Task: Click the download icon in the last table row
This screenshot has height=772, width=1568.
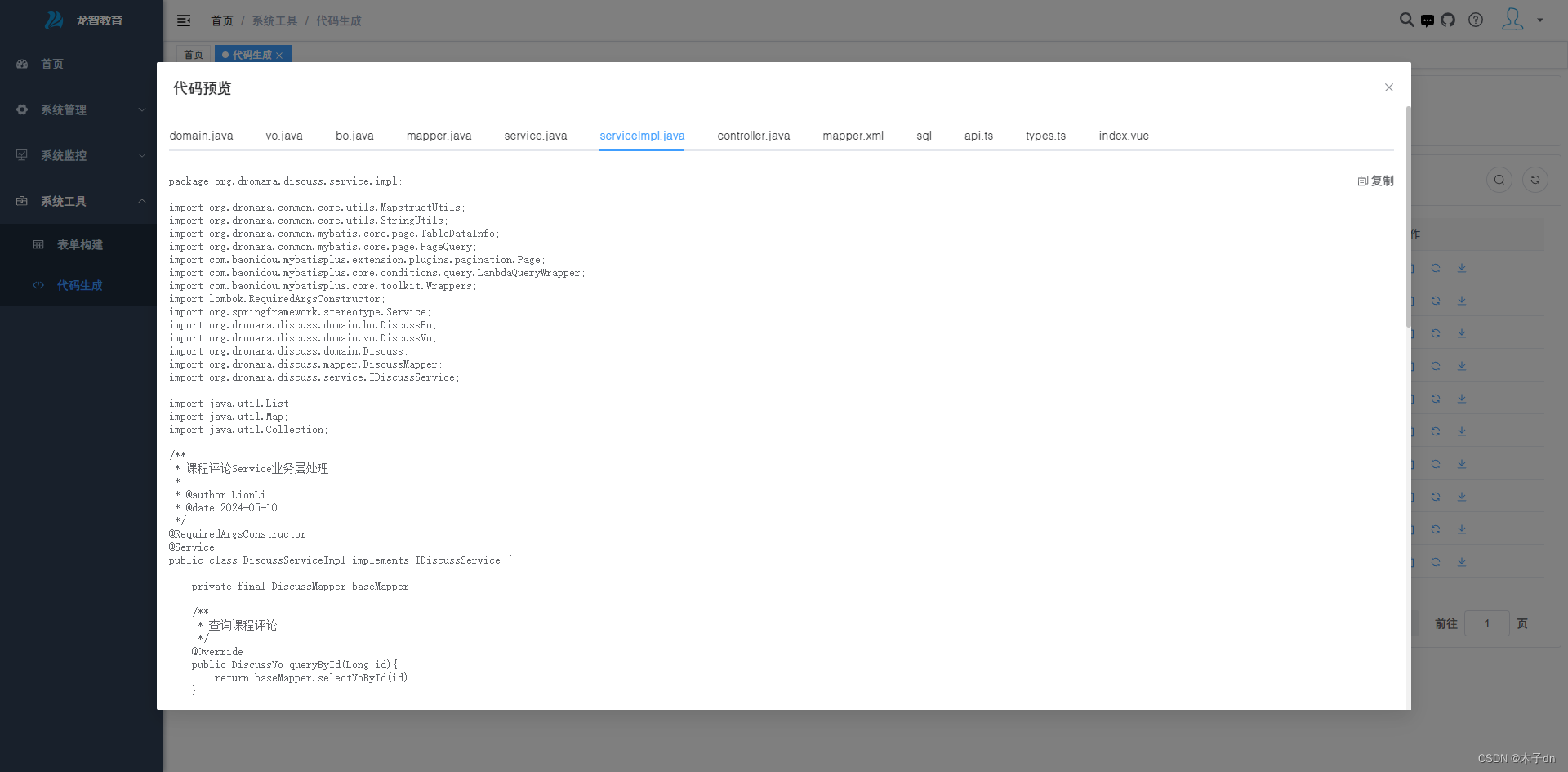Action: 1462,562
